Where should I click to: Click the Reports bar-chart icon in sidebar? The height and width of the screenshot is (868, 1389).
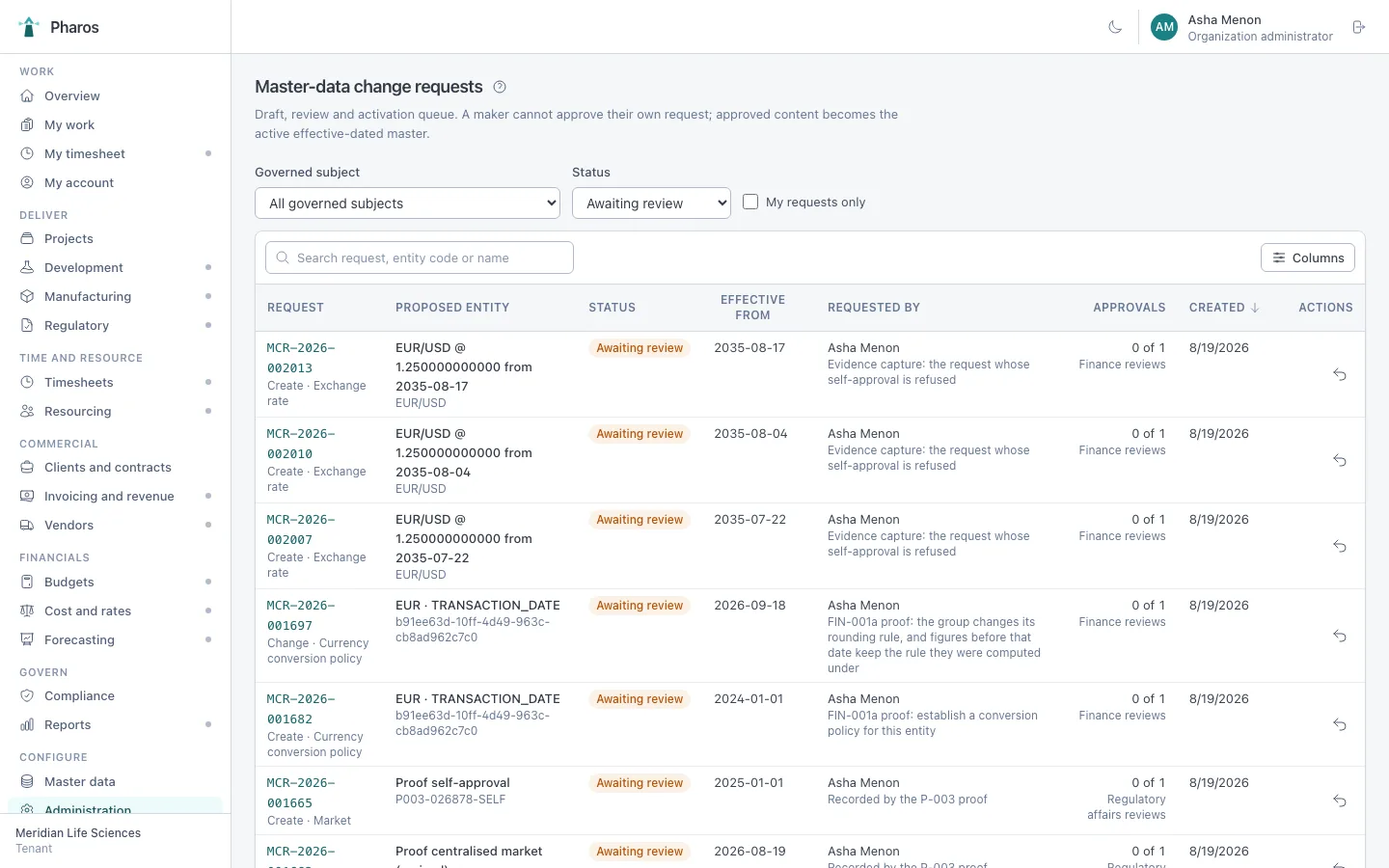coord(27,724)
